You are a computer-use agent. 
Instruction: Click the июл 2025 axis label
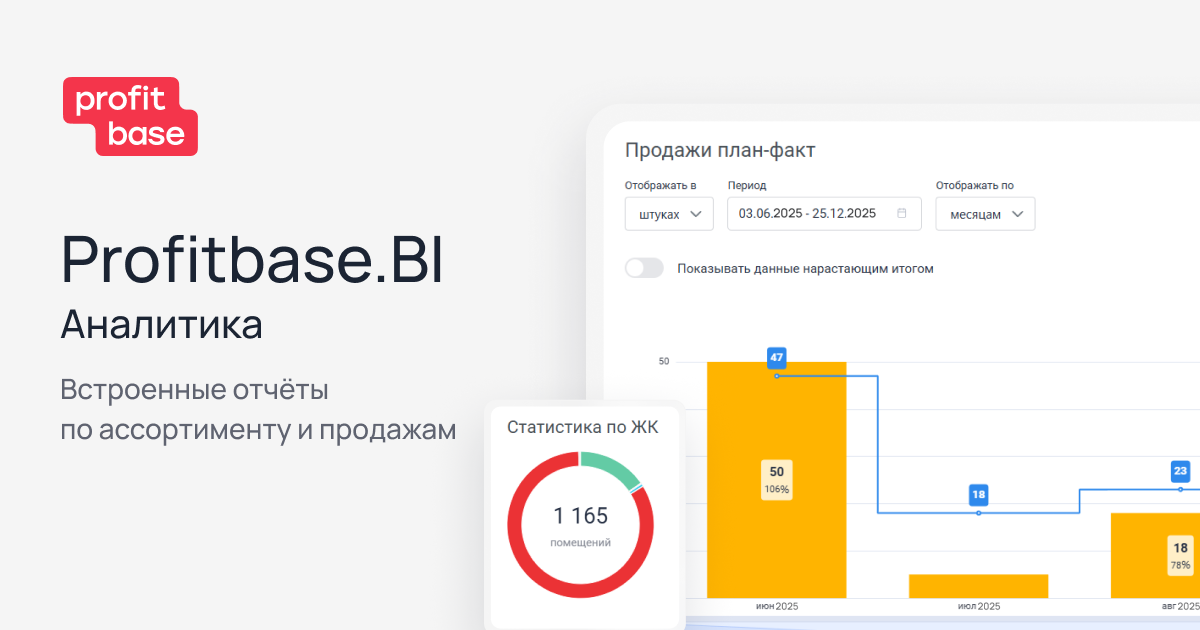(979, 607)
